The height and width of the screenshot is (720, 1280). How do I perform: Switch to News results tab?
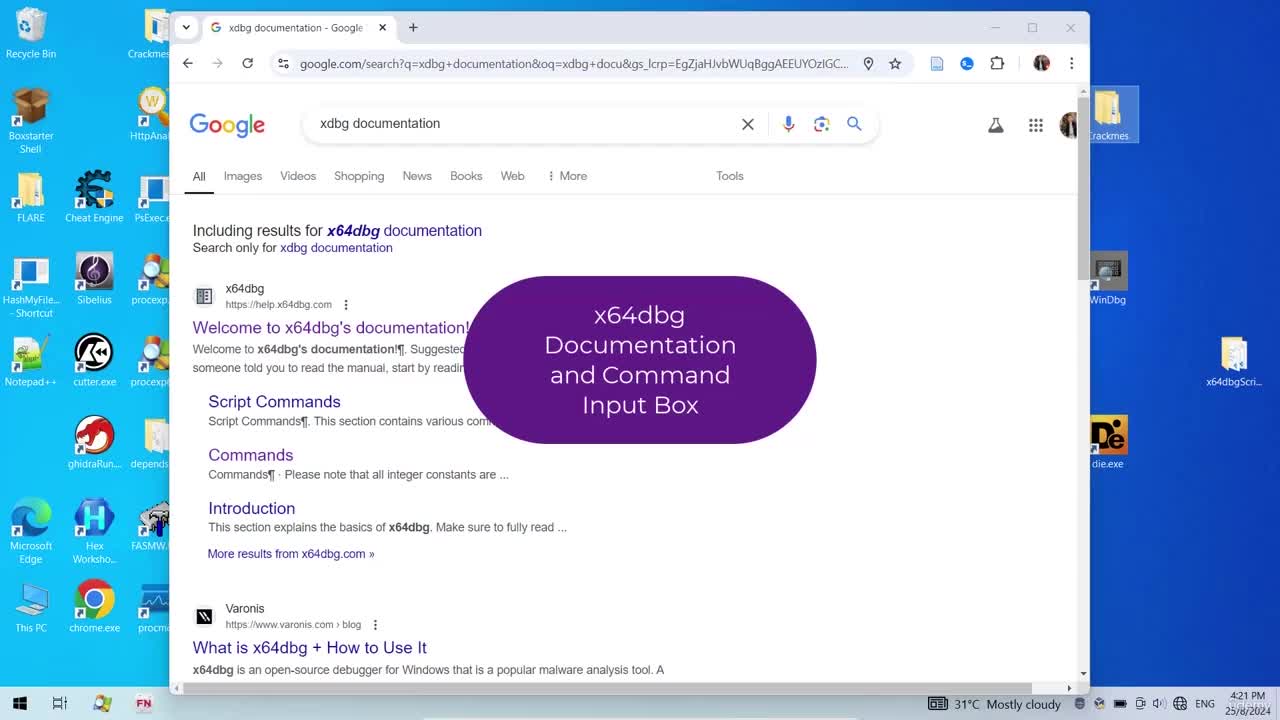pyautogui.click(x=417, y=176)
